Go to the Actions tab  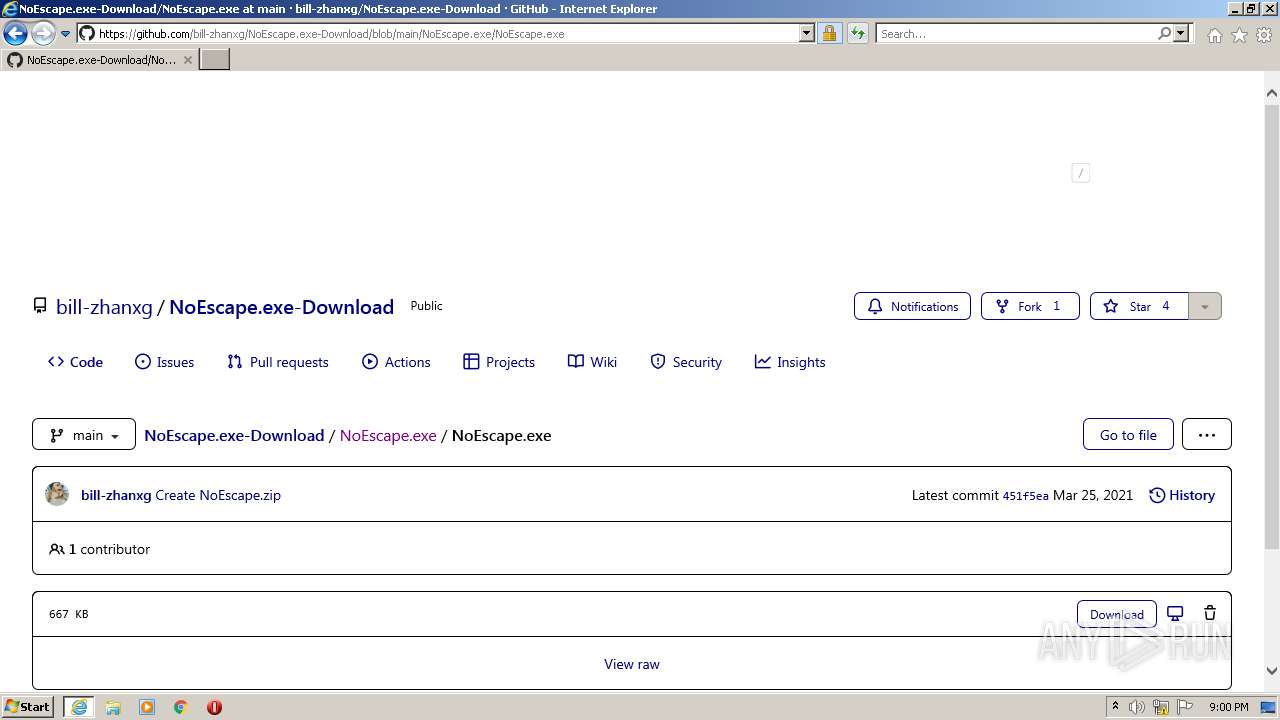coord(396,362)
